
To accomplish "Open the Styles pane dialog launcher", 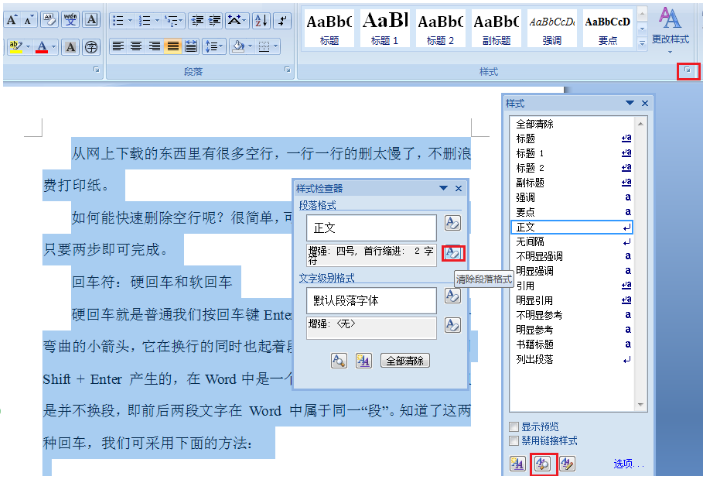I will [x=688, y=71].
